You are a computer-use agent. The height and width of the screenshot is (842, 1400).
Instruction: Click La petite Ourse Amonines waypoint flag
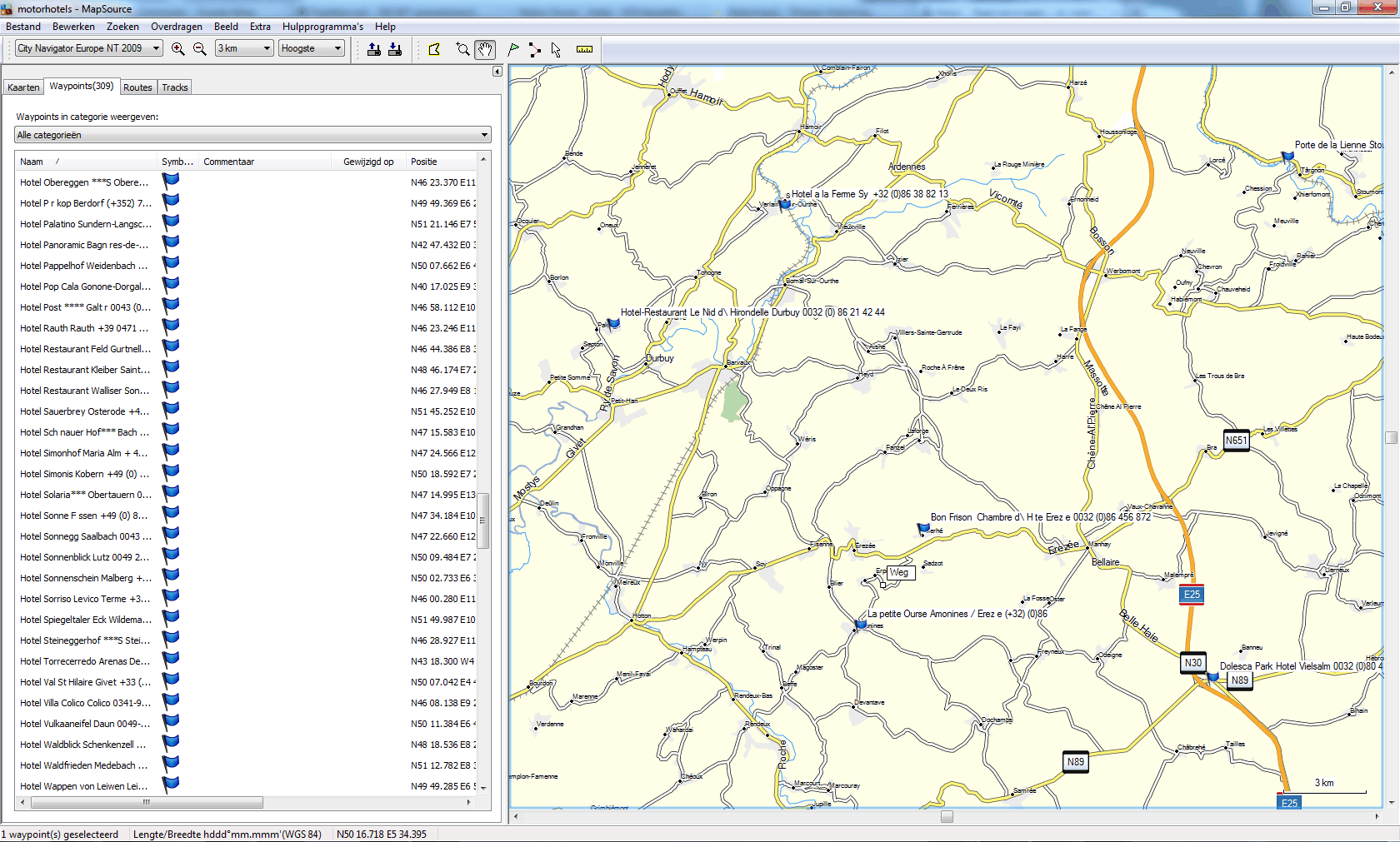click(x=861, y=625)
